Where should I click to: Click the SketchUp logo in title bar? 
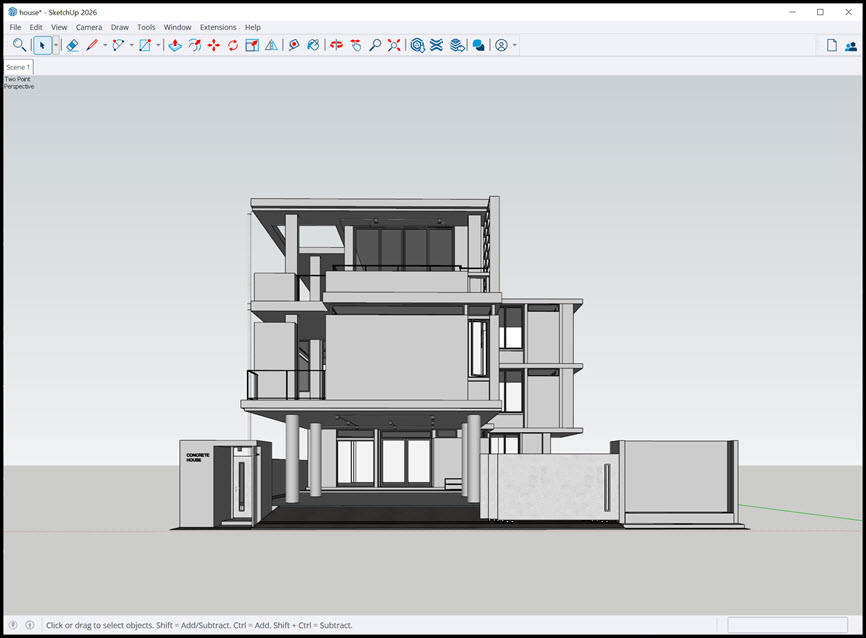[12, 12]
